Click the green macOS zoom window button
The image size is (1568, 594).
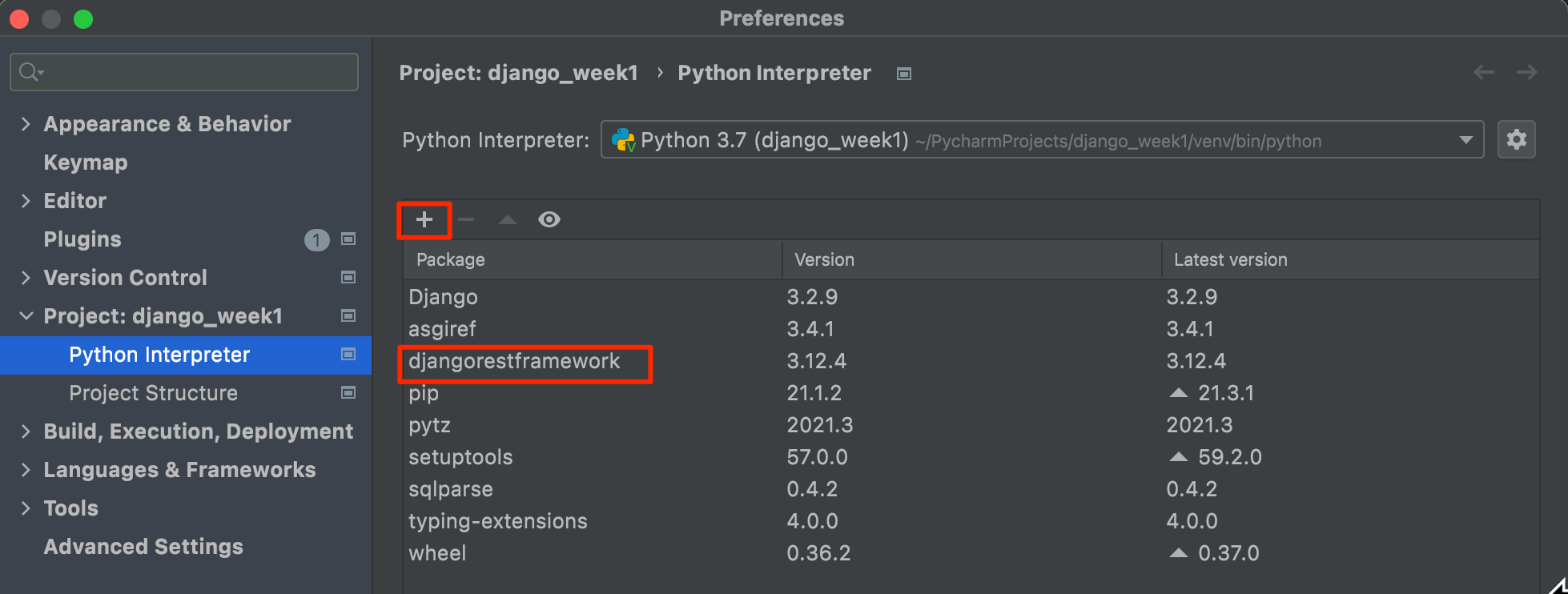[x=83, y=18]
